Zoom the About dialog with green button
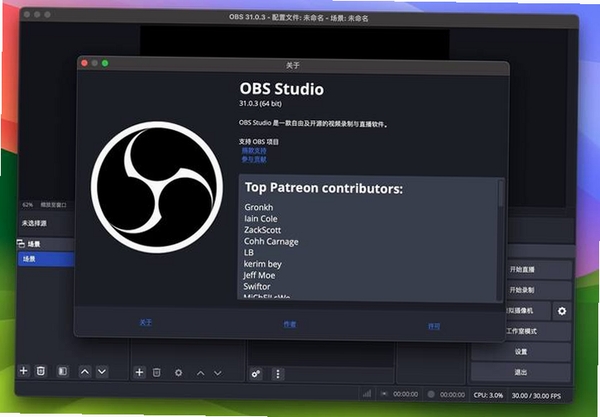The image size is (600, 417). pos(105,64)
